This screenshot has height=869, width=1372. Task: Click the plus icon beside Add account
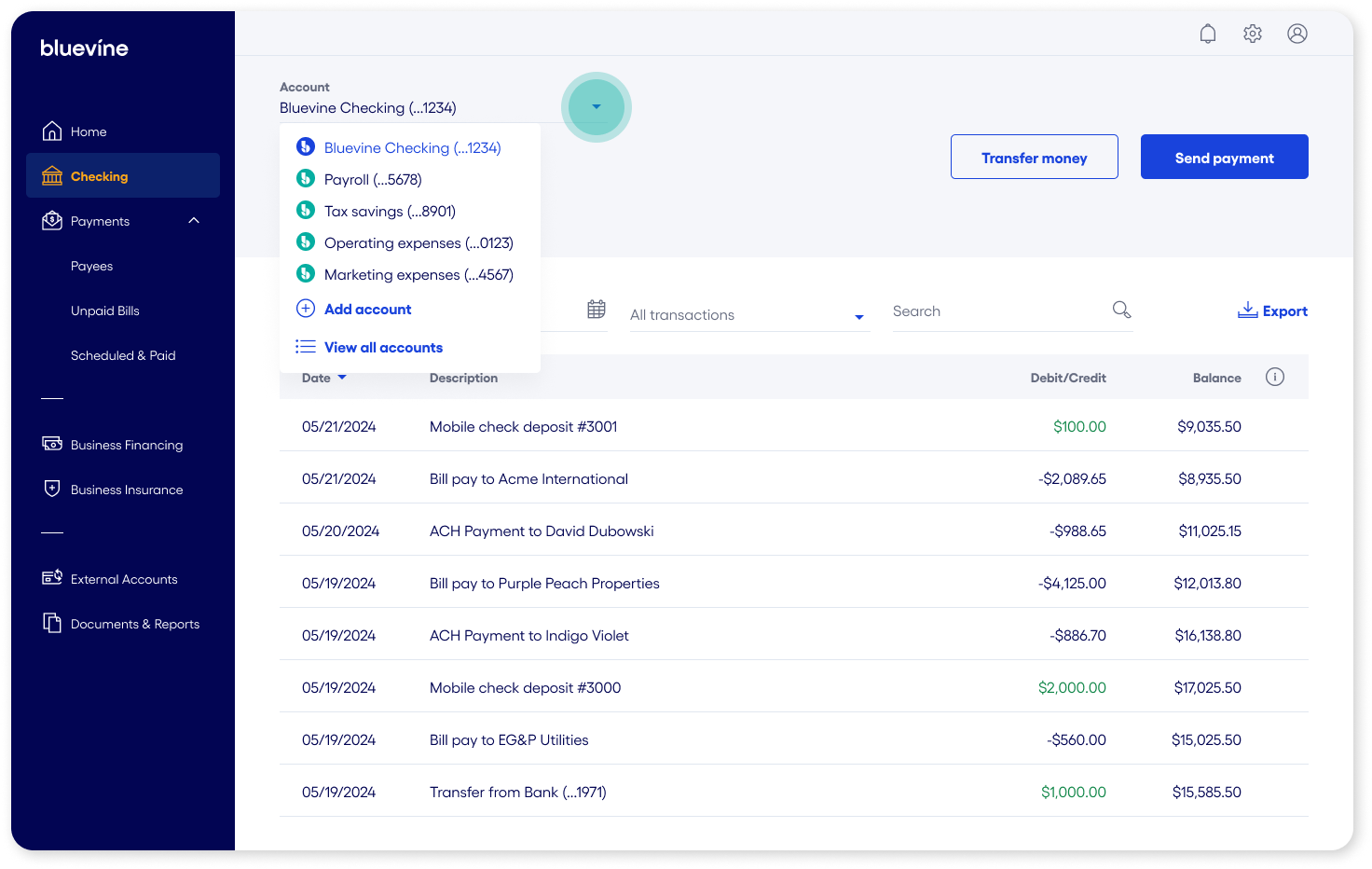coord(306,309)
